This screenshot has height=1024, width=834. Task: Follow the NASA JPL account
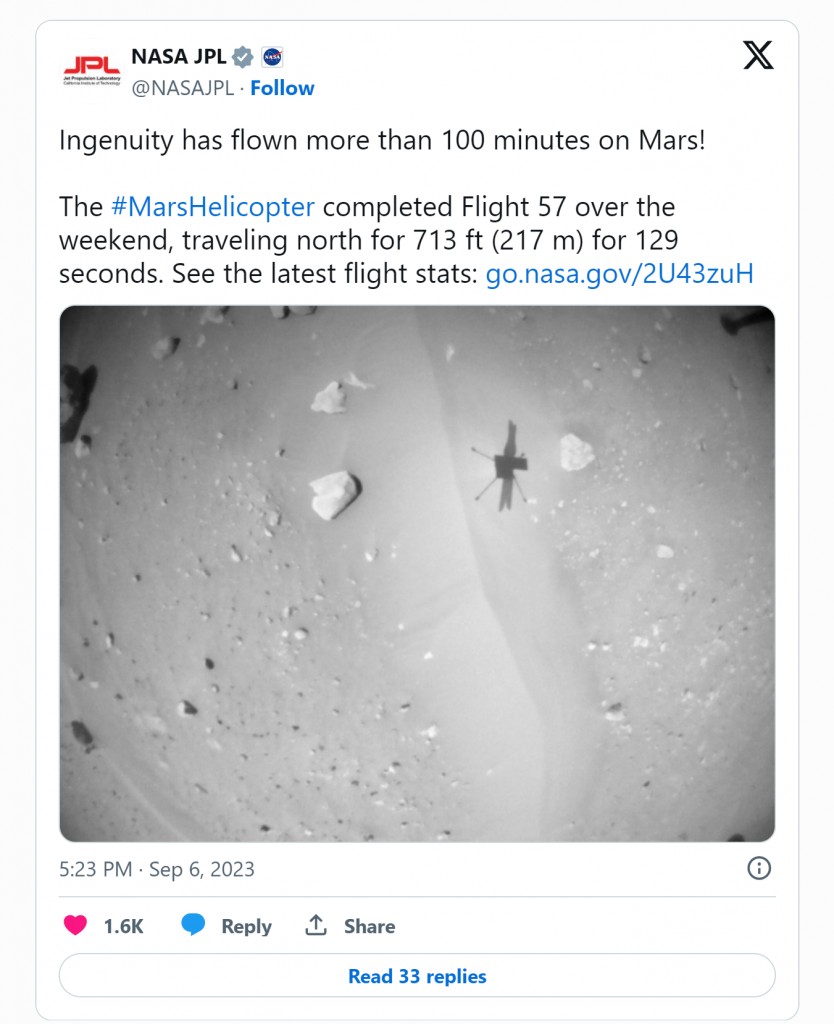click(282, 88)
